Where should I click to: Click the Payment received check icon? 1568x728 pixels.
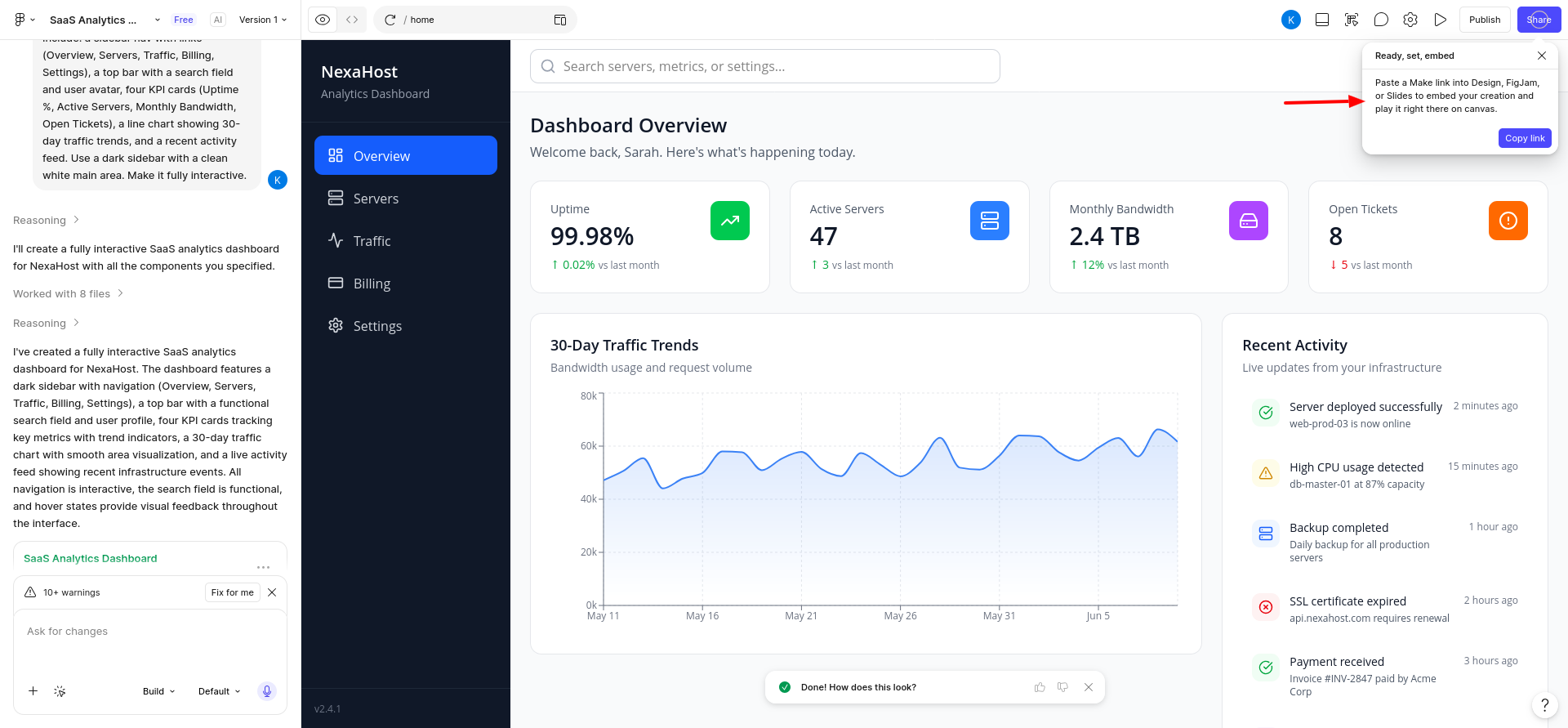(x=1266, y=668)
